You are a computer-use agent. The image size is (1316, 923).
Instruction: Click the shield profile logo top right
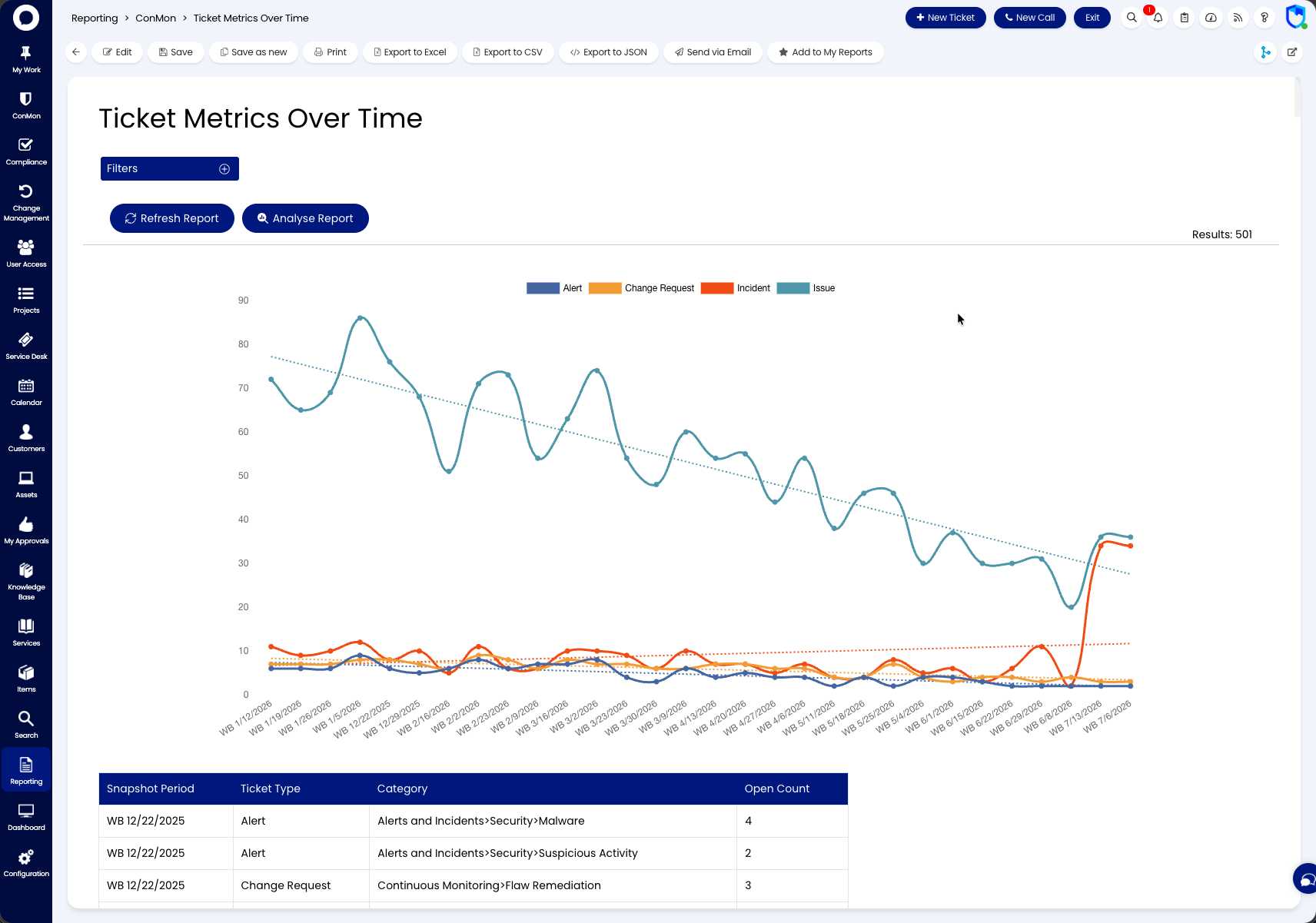click(1296, 16)
